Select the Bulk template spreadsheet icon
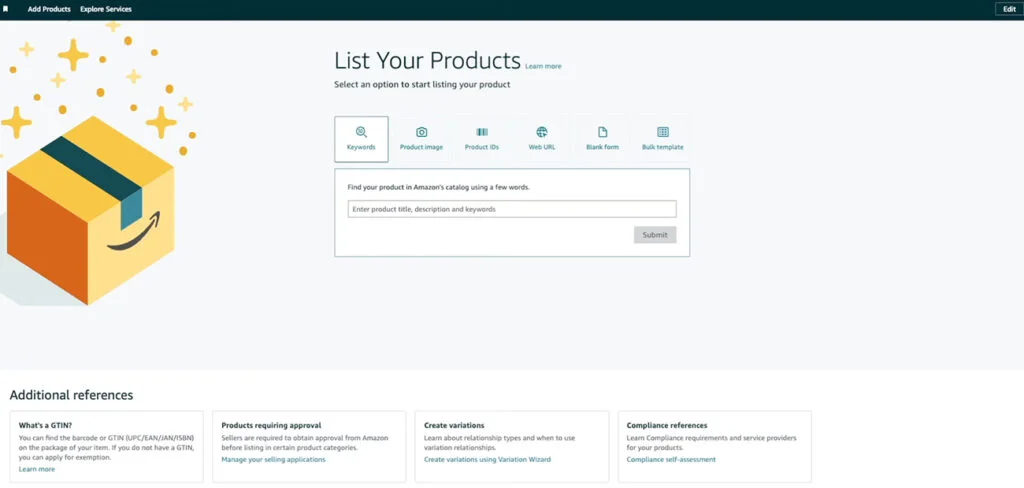This screenshot has width=1024, height=488. tap(663, 132)
